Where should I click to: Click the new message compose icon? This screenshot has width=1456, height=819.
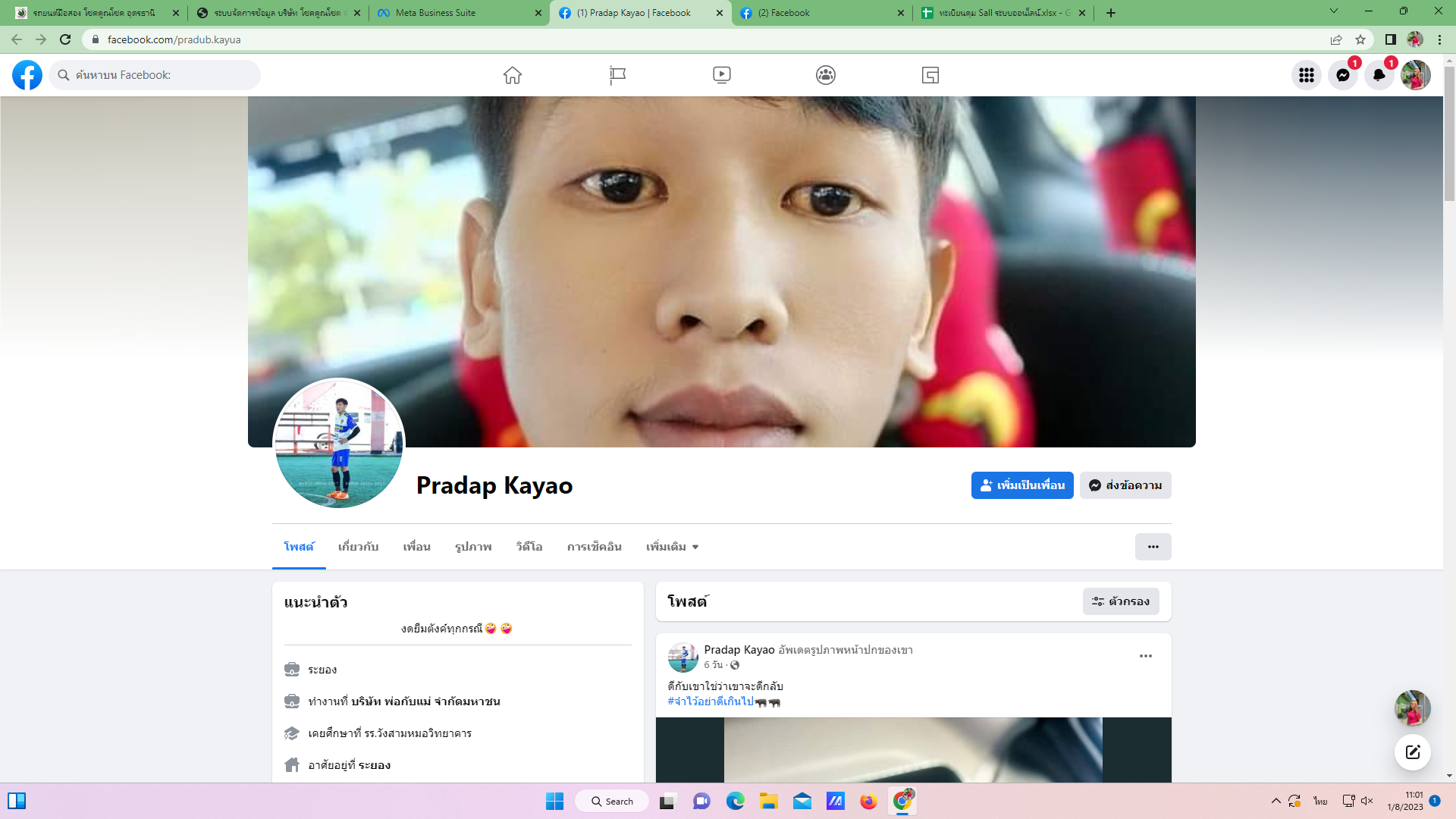(x=1412, y=752)
